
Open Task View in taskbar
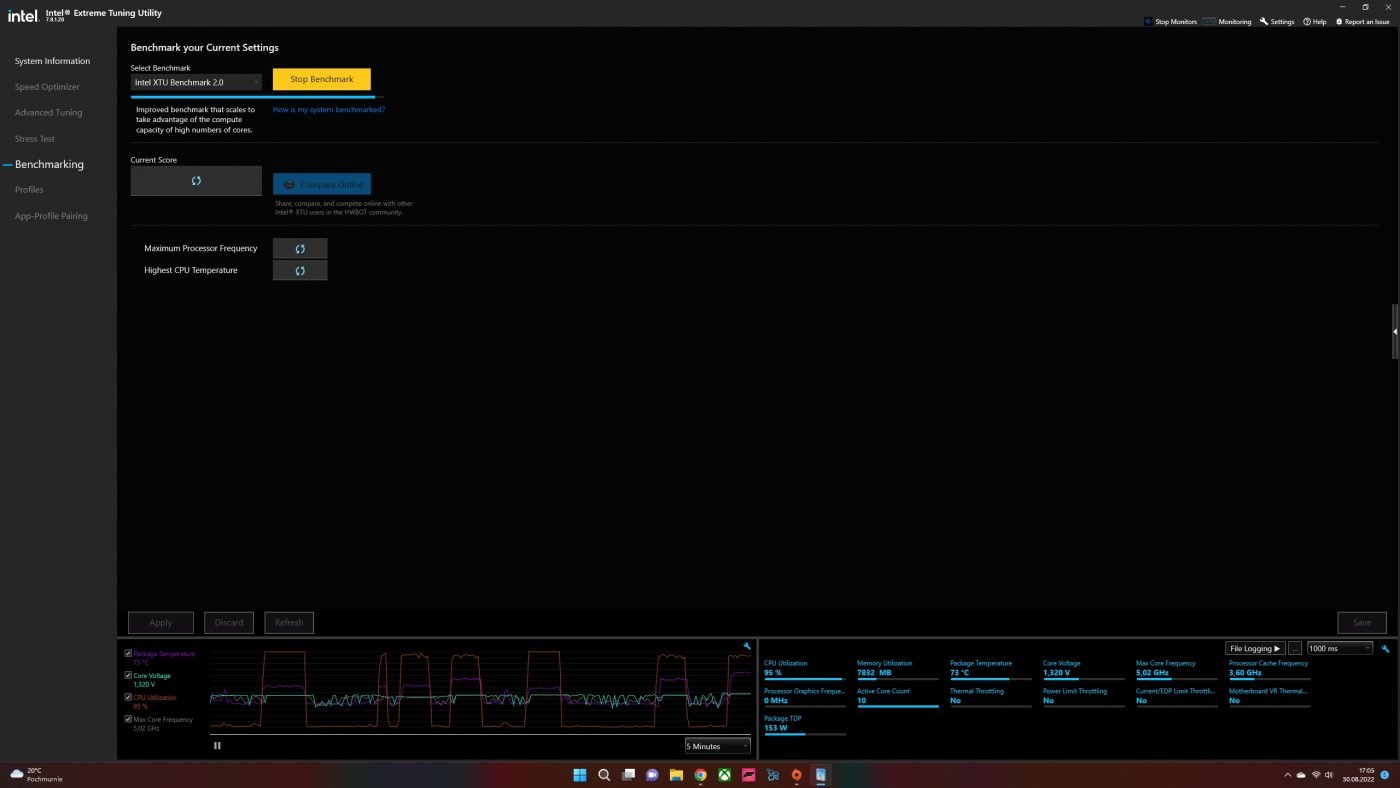628,775
